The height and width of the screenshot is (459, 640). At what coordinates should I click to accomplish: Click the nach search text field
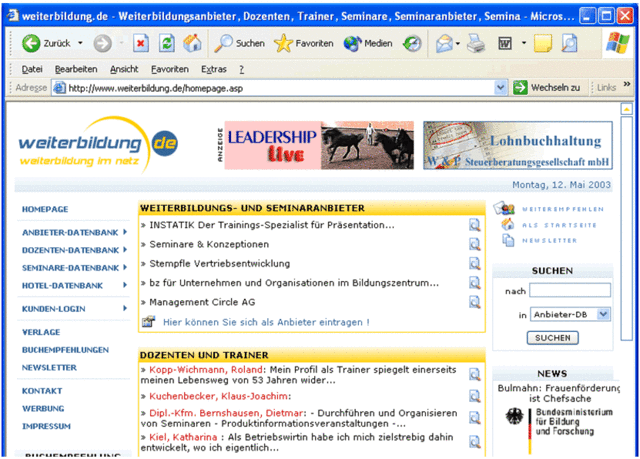[x=570, y=290]
